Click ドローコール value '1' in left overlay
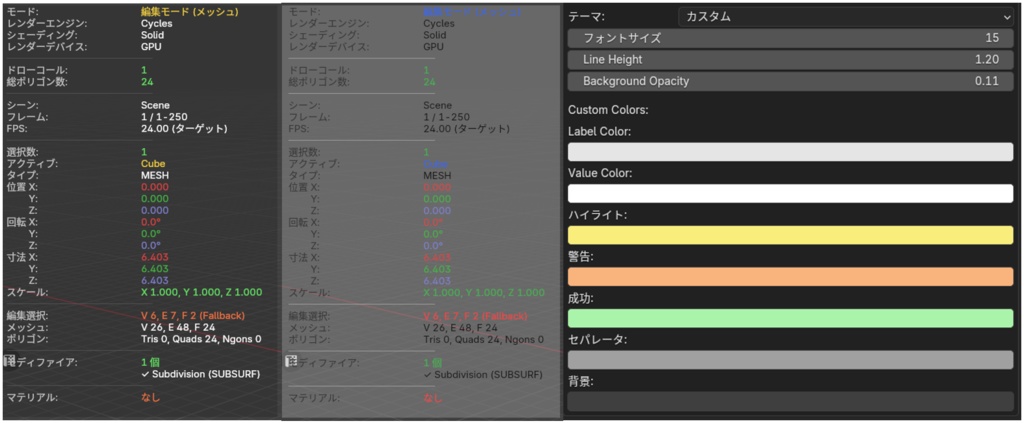Viewport: 1024px width, 423px height. click(144, 70)
